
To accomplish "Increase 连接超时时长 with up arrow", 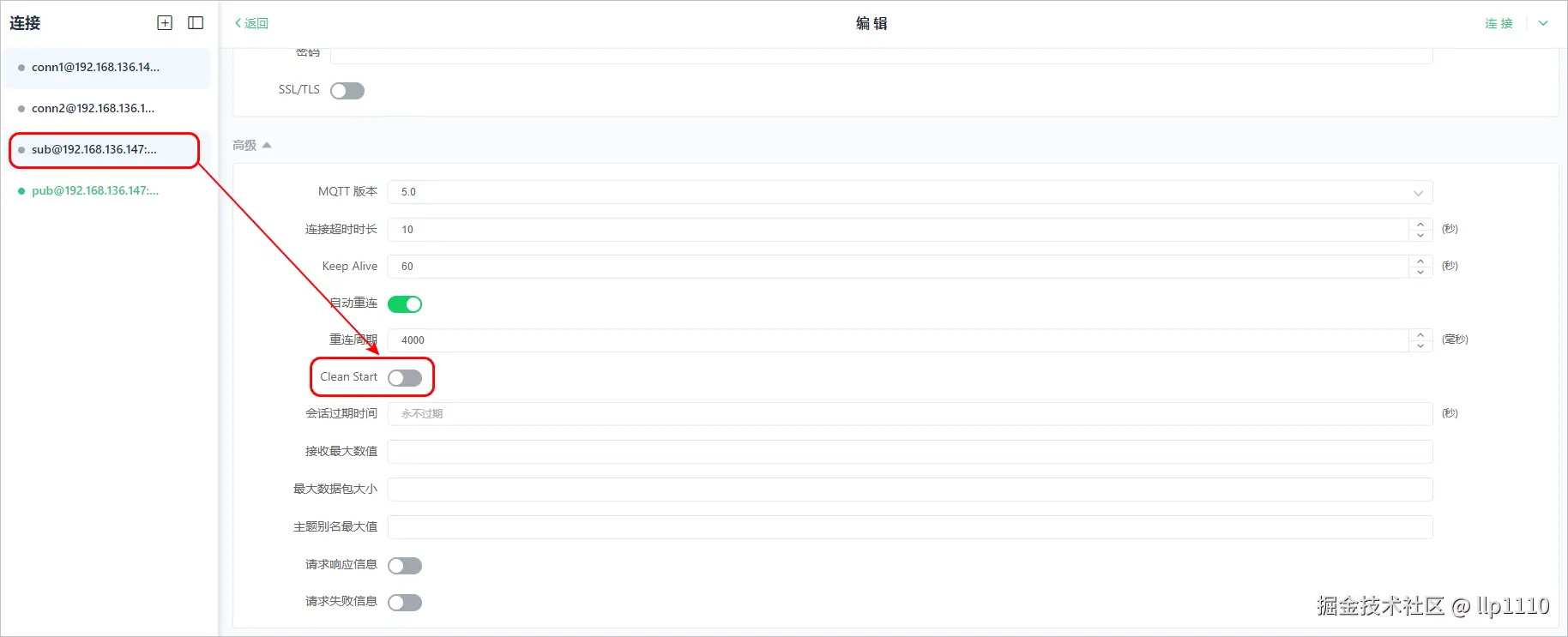I will (x=1420, y=224).
